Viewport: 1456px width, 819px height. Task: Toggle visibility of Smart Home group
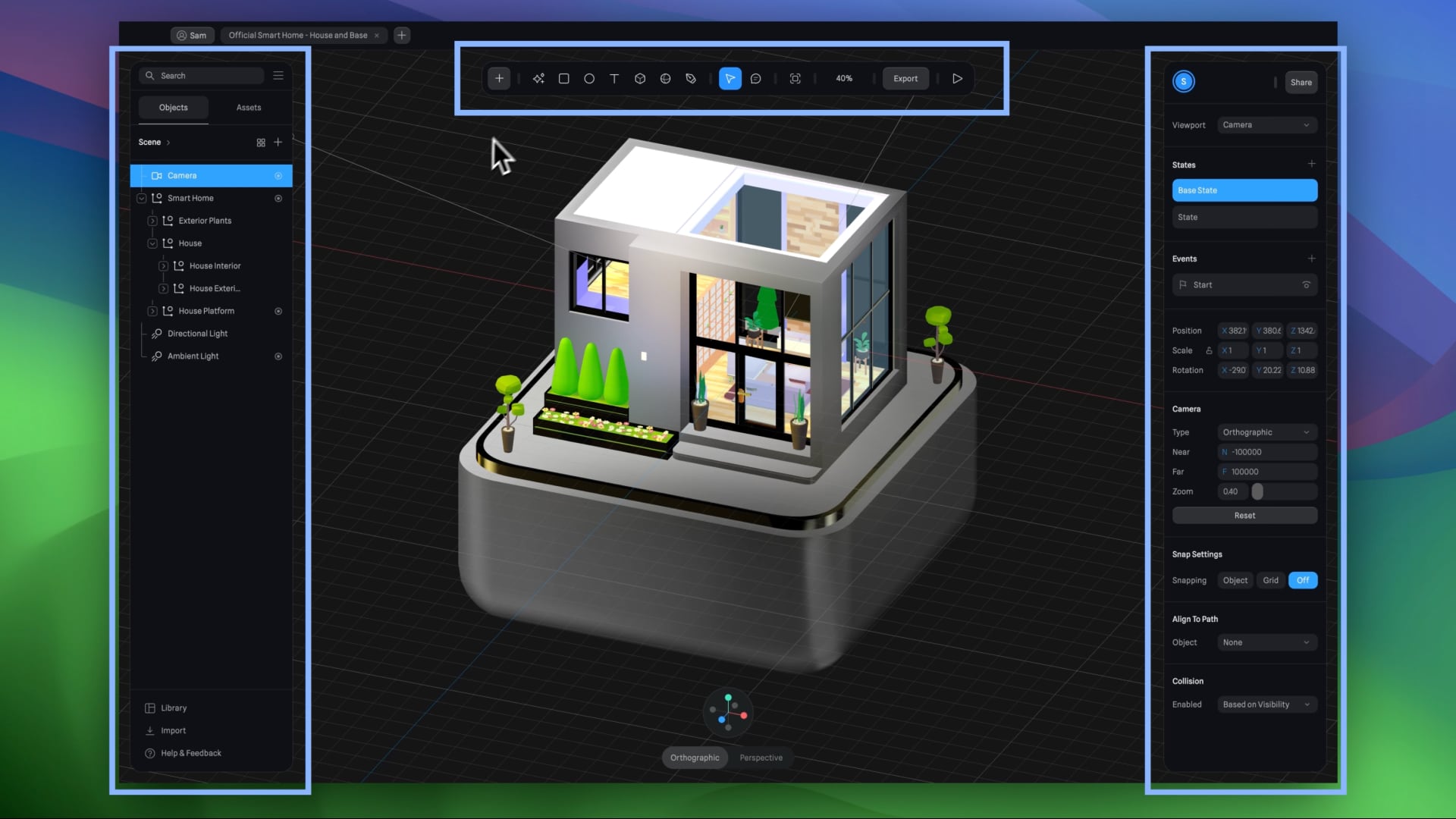(278, 198)
